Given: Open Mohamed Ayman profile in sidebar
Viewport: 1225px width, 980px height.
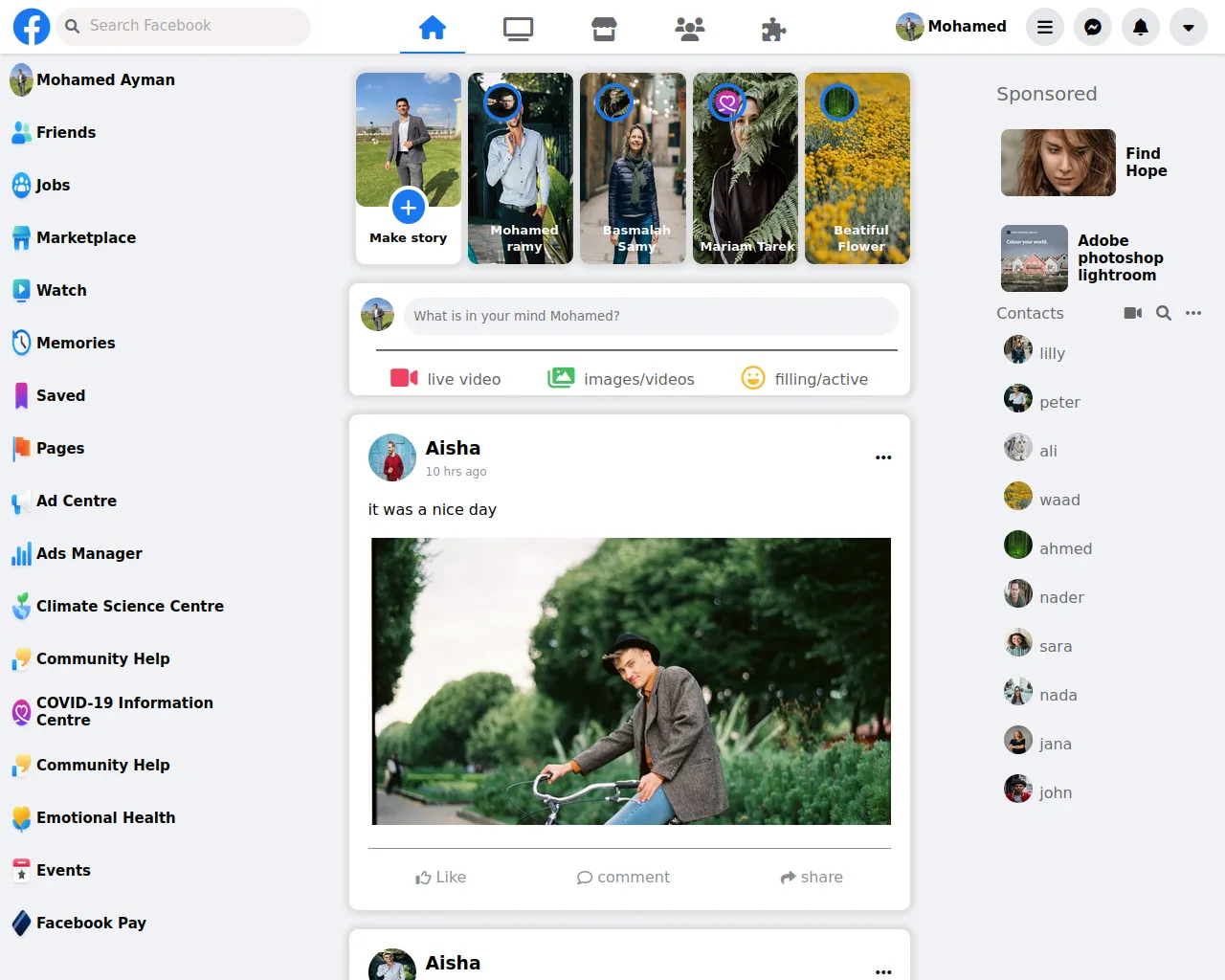Looking at the screenshot, I should [93, 80].
